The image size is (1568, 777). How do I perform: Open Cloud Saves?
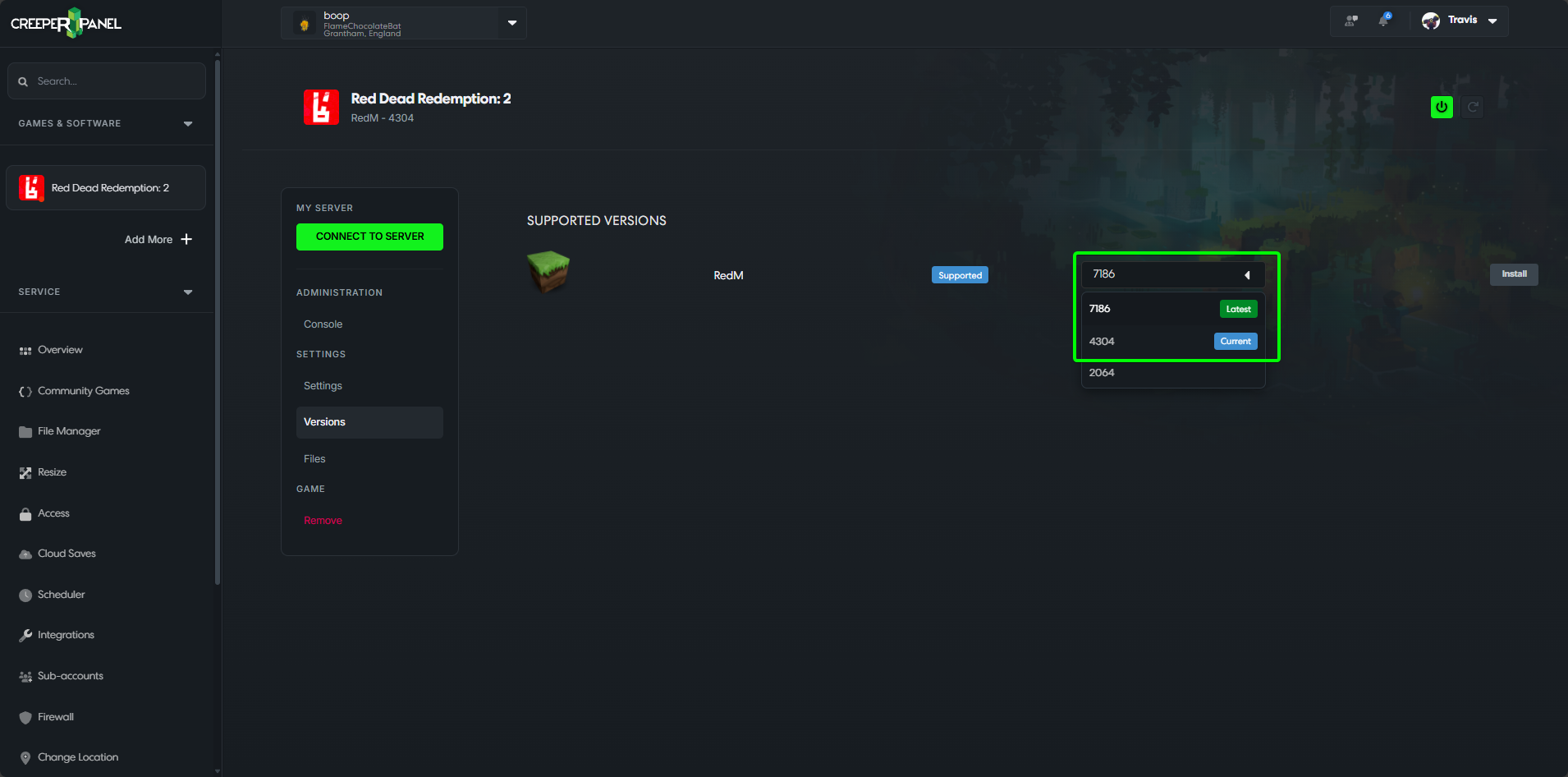coord(66,554)
